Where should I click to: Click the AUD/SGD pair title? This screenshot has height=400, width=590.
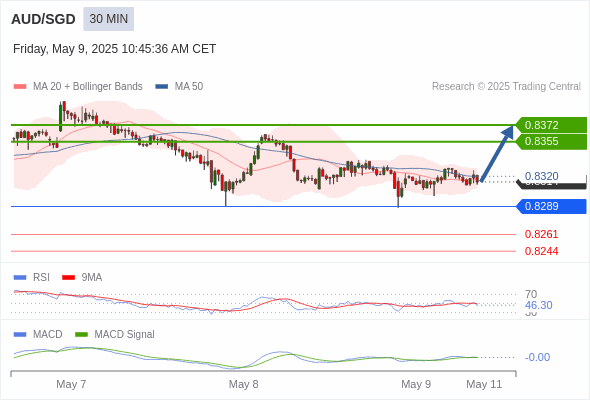pyautogui.click(x=43, y=19)
